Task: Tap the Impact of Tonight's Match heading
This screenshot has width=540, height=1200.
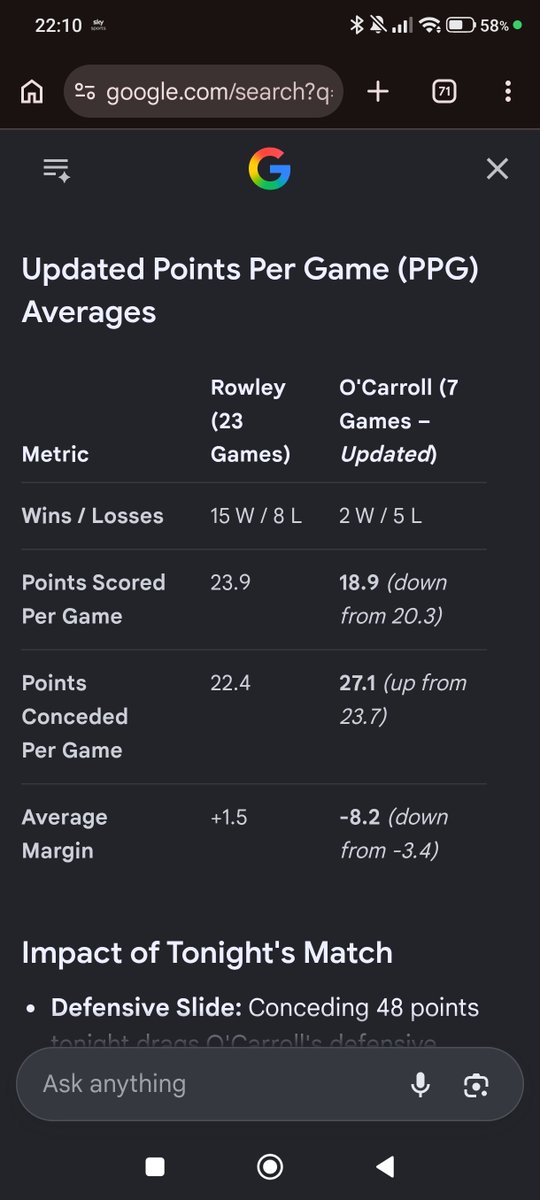Action: [x=207, y=952]
